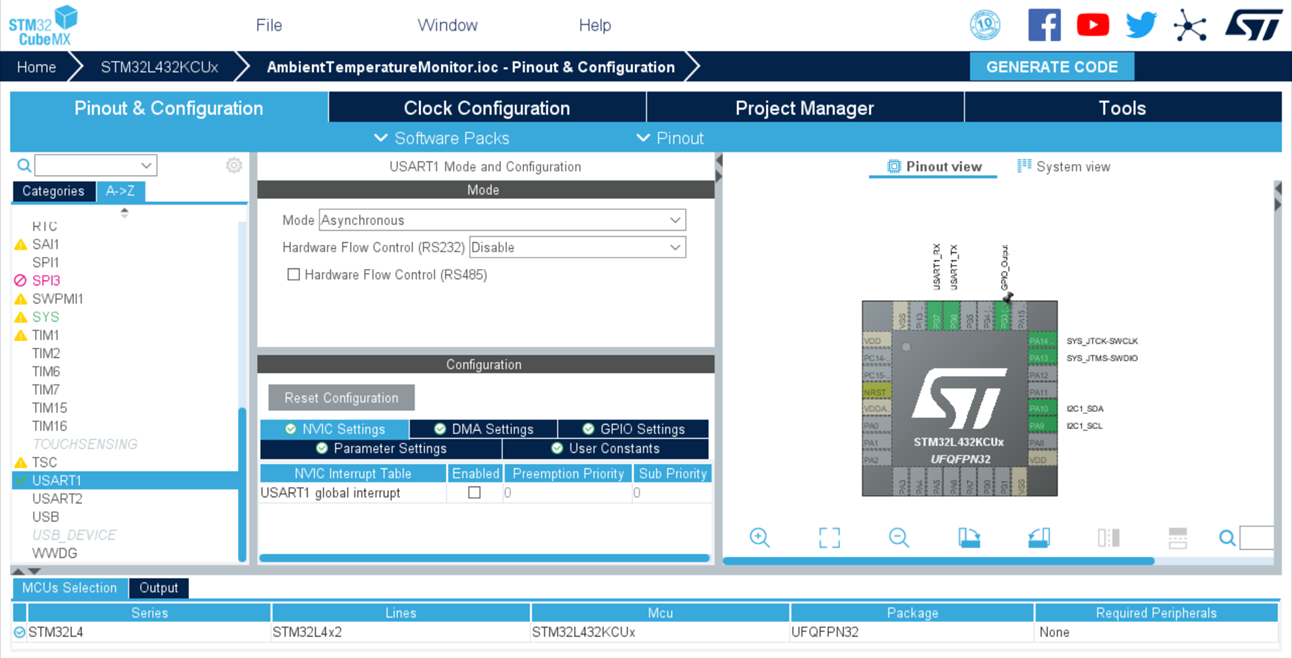Click the NRST pin on the chip

(876, 392)
